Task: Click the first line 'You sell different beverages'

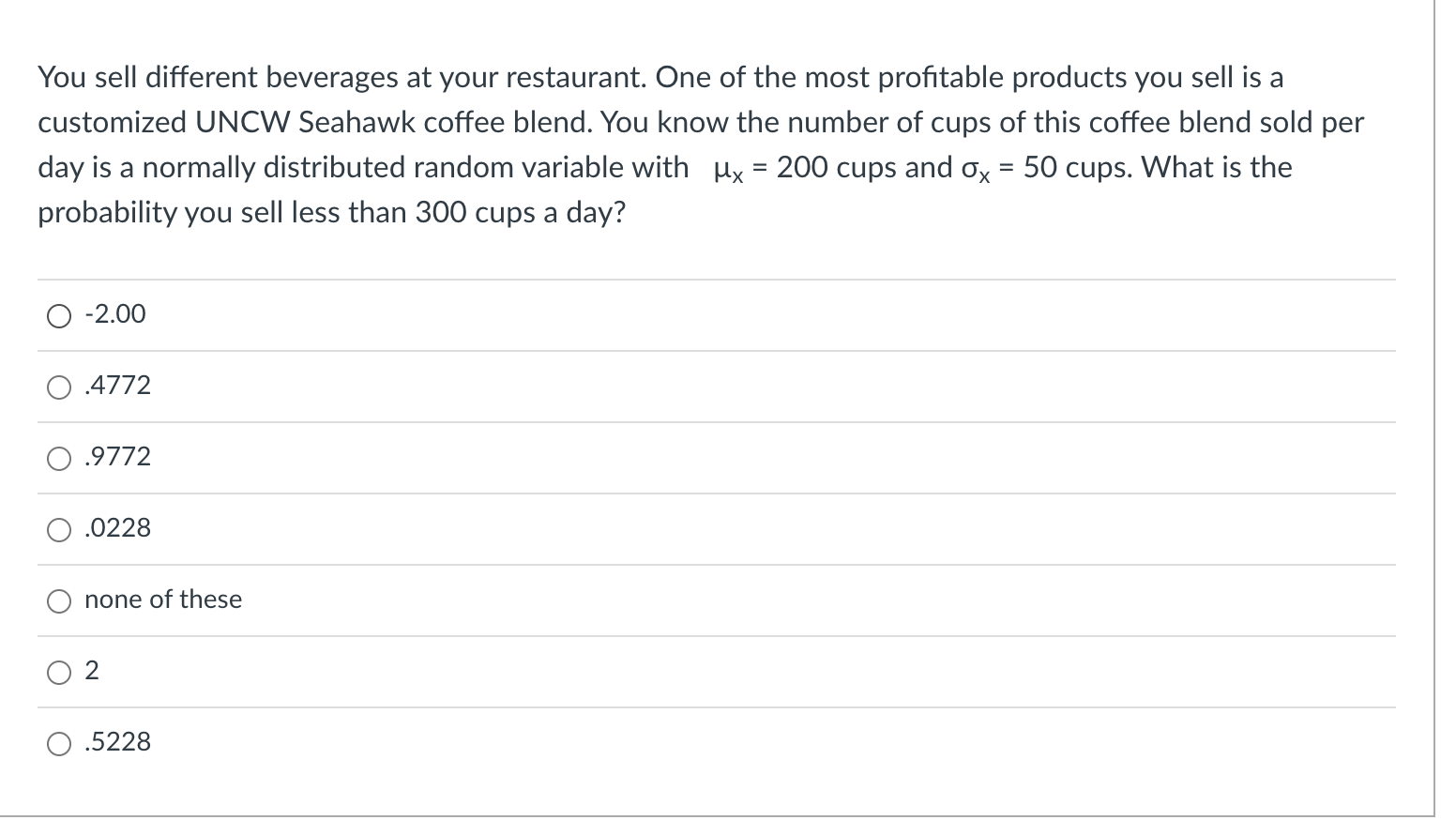Action: pyautogui.click(x=660, y=78)
